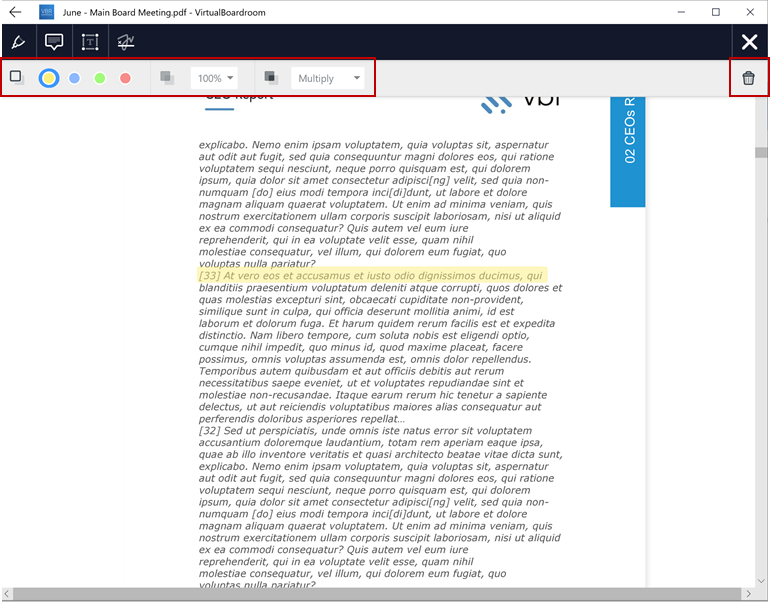Click the window title 'June - Main Board Meeting.pdf'
This screenshot has width=770, height=602.
click(125, 12)
